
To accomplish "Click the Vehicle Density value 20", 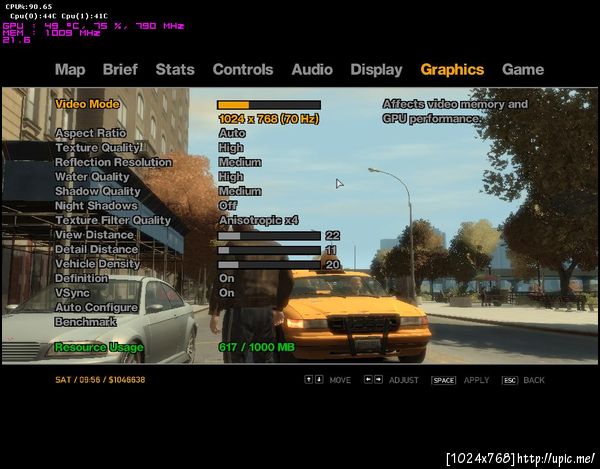I will click(x=333, y=265).
